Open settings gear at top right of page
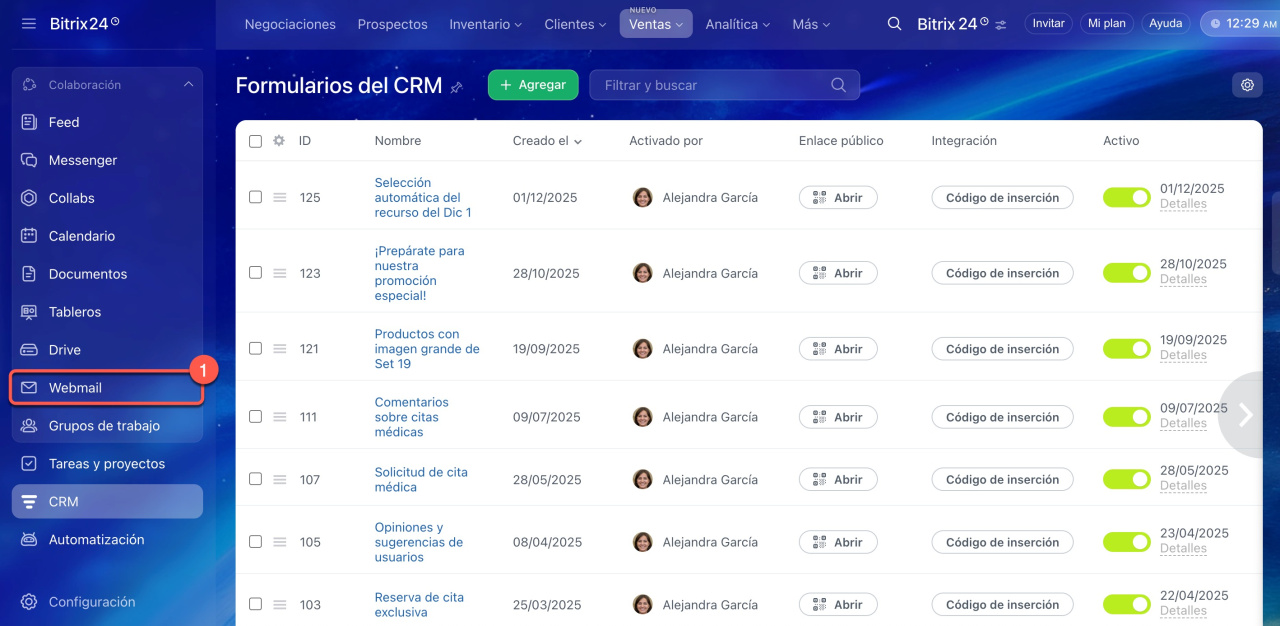The height and width of the screenshot is (626, 1280). point(1247,85)
